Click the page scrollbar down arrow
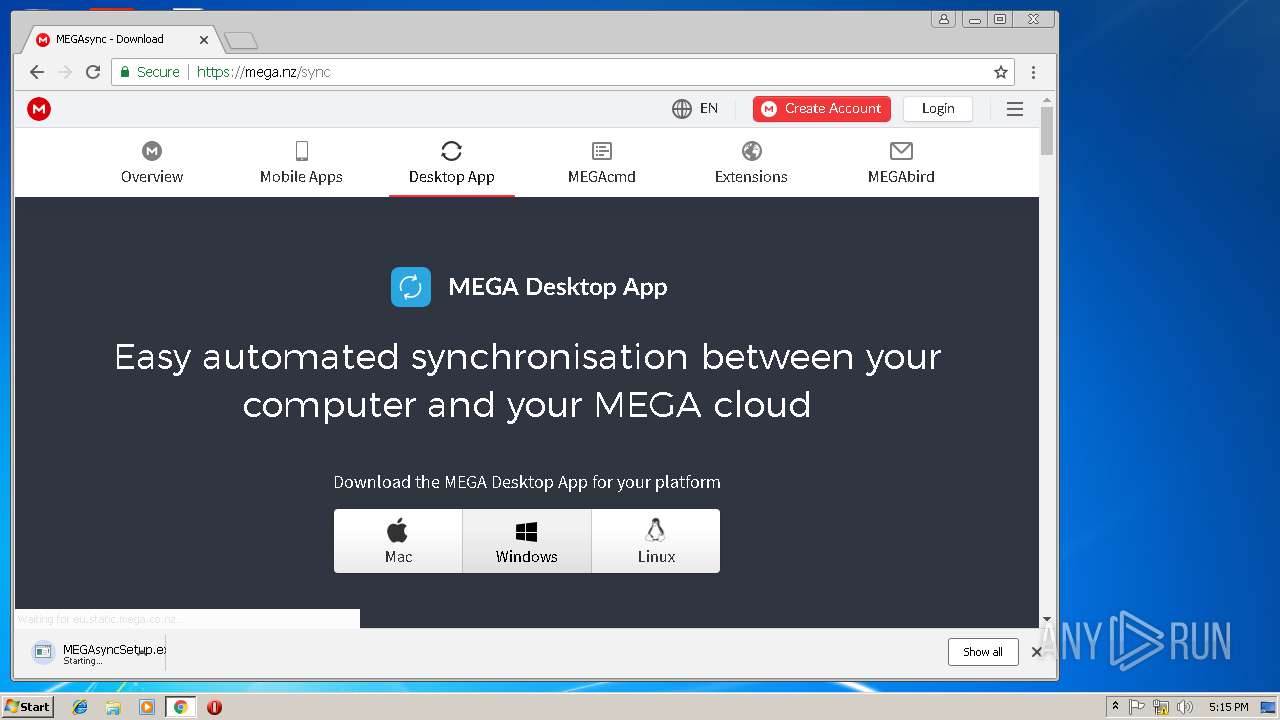 1047,619
